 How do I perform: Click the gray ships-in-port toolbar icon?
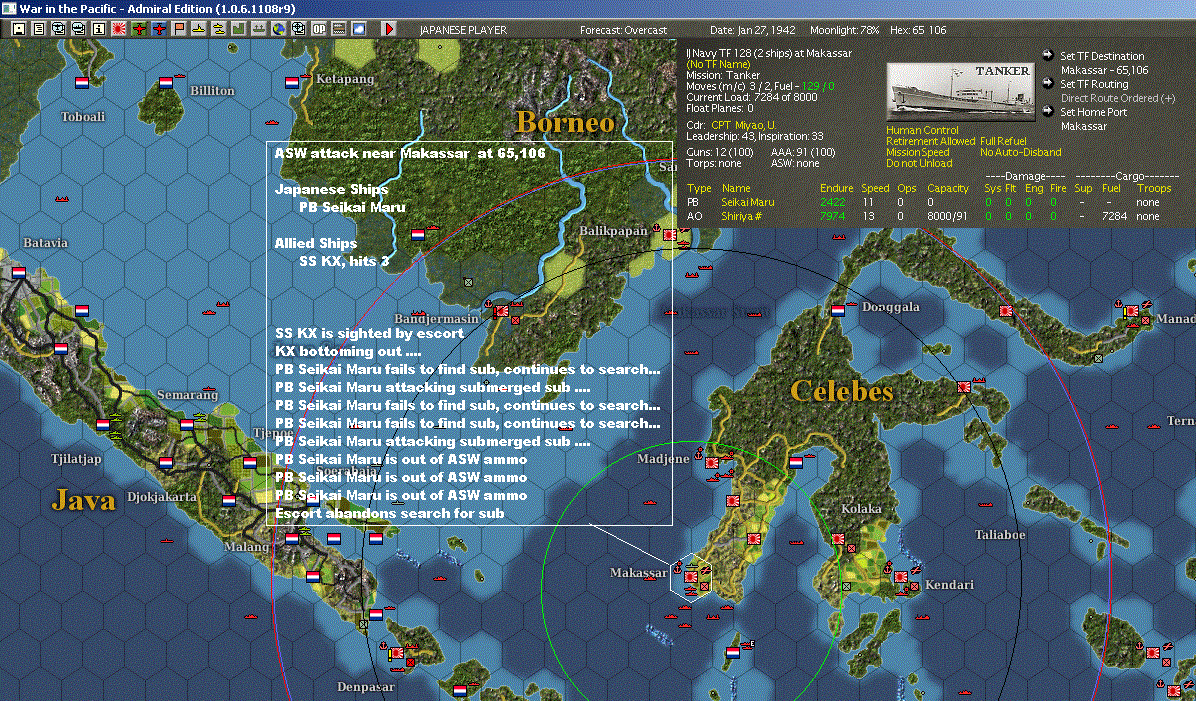pyautogui.click(x=259, y=29)
